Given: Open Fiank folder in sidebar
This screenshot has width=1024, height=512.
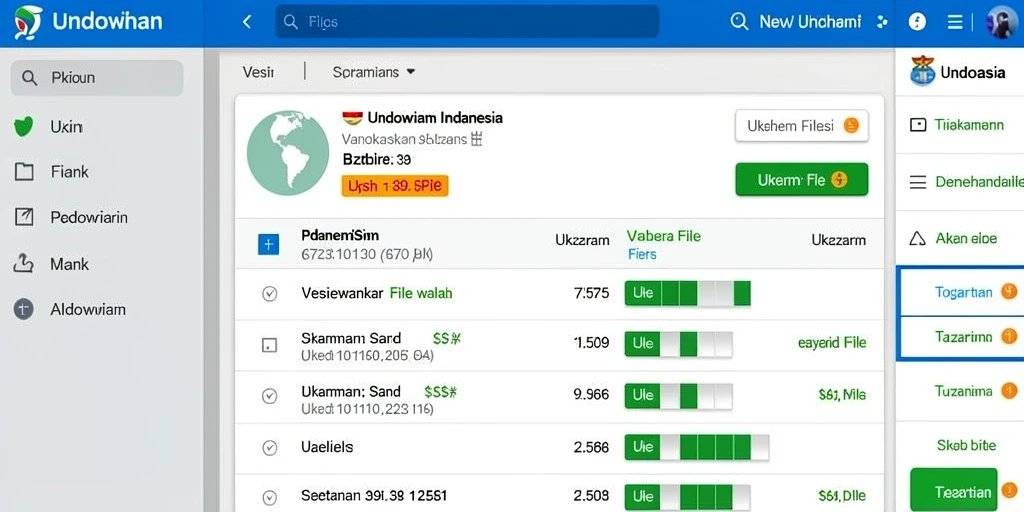Looking at the screenshot, I should pos(69,172).
